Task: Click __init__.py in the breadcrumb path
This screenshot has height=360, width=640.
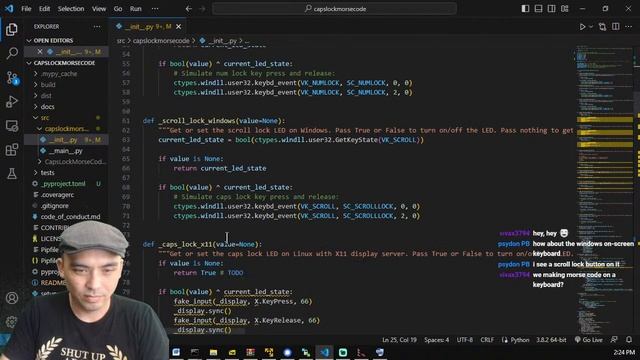Action: tap(222, 41)
